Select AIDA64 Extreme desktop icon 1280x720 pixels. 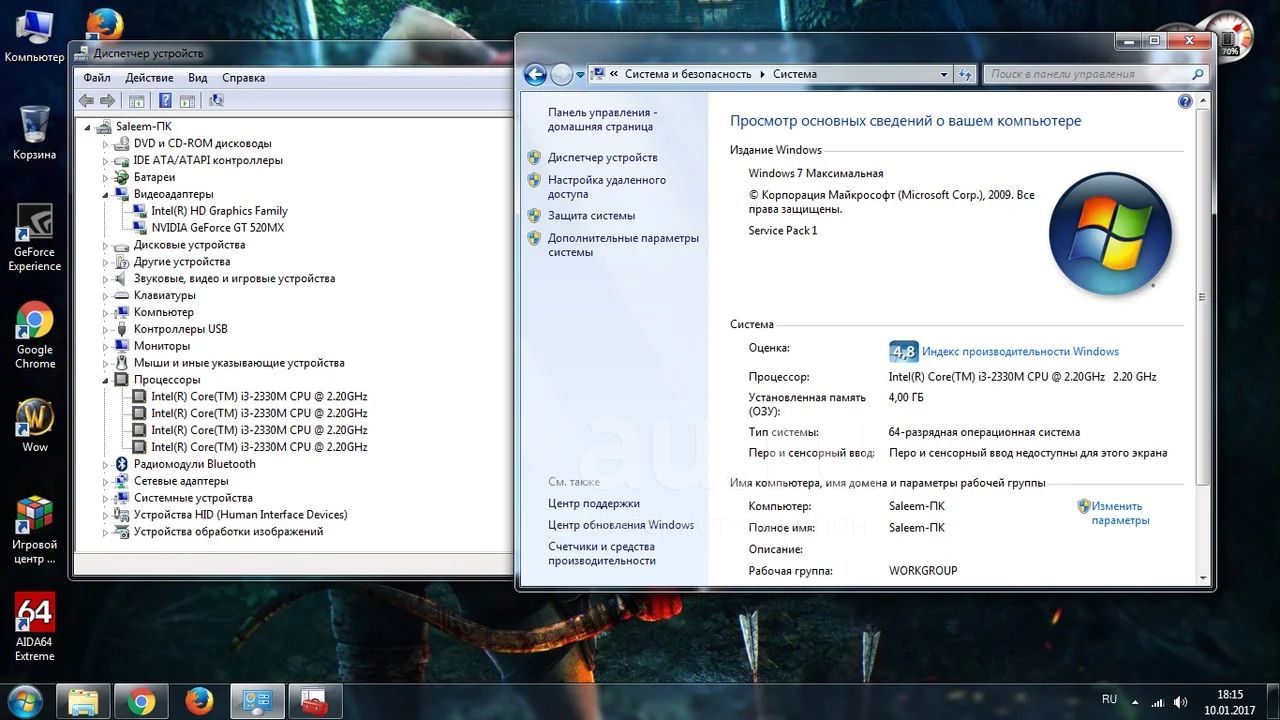(x=34, y=628)
